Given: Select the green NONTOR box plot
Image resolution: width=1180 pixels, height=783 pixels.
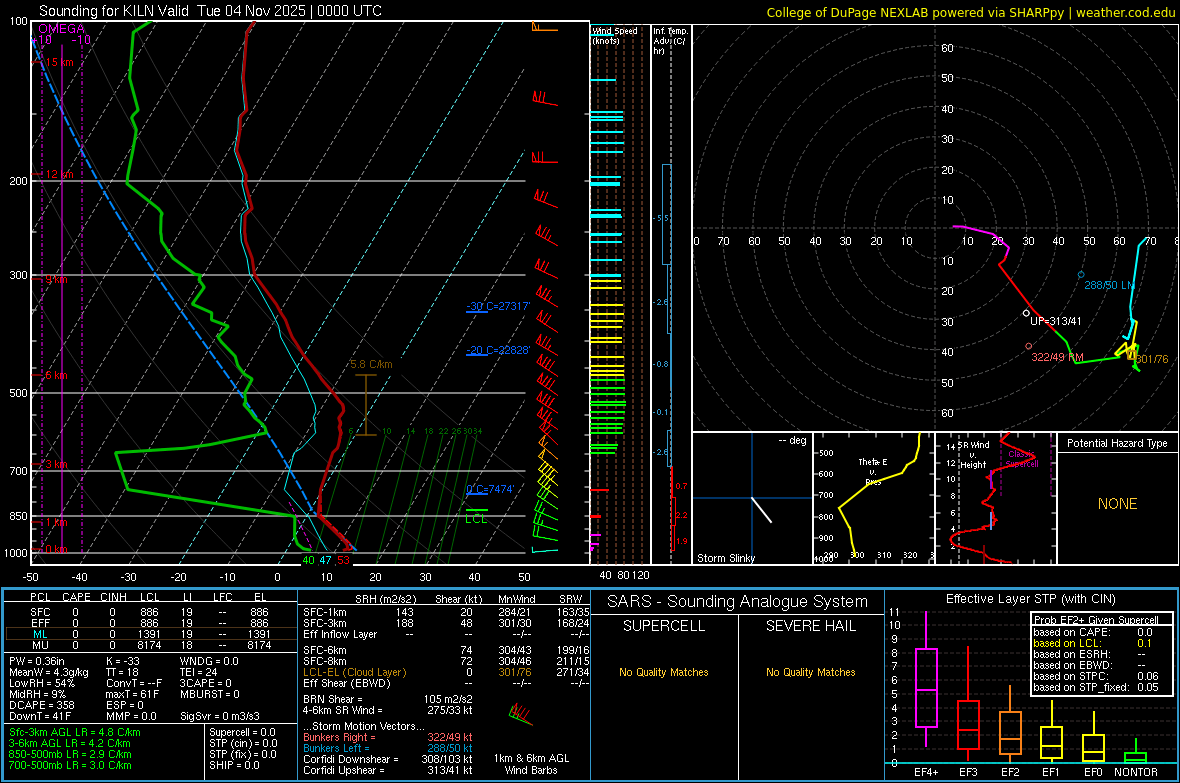Looking at the screenshot, I should (1136, 751).
